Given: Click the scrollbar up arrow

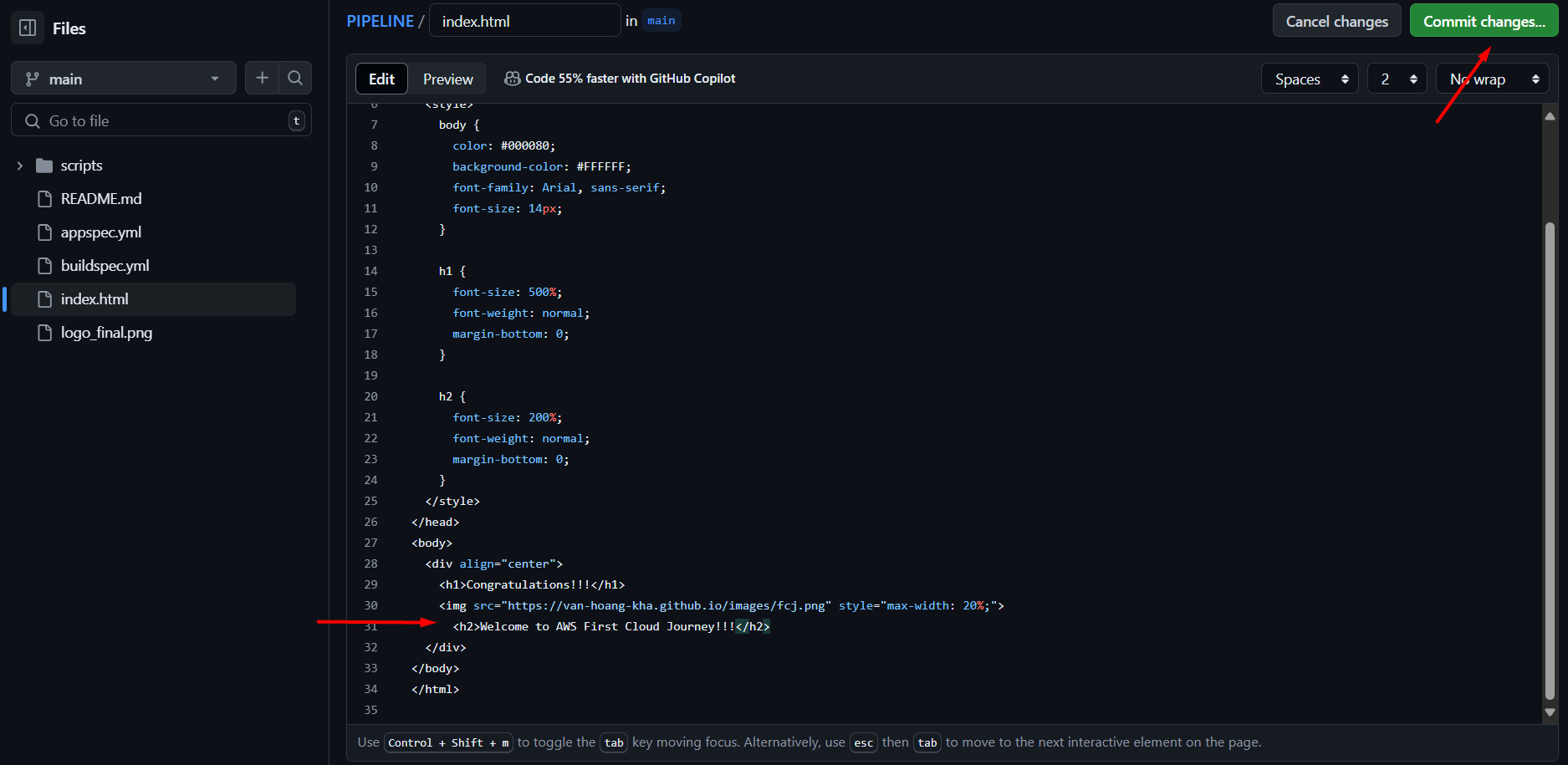Looking at the screenshot, I should (1550, 116).
